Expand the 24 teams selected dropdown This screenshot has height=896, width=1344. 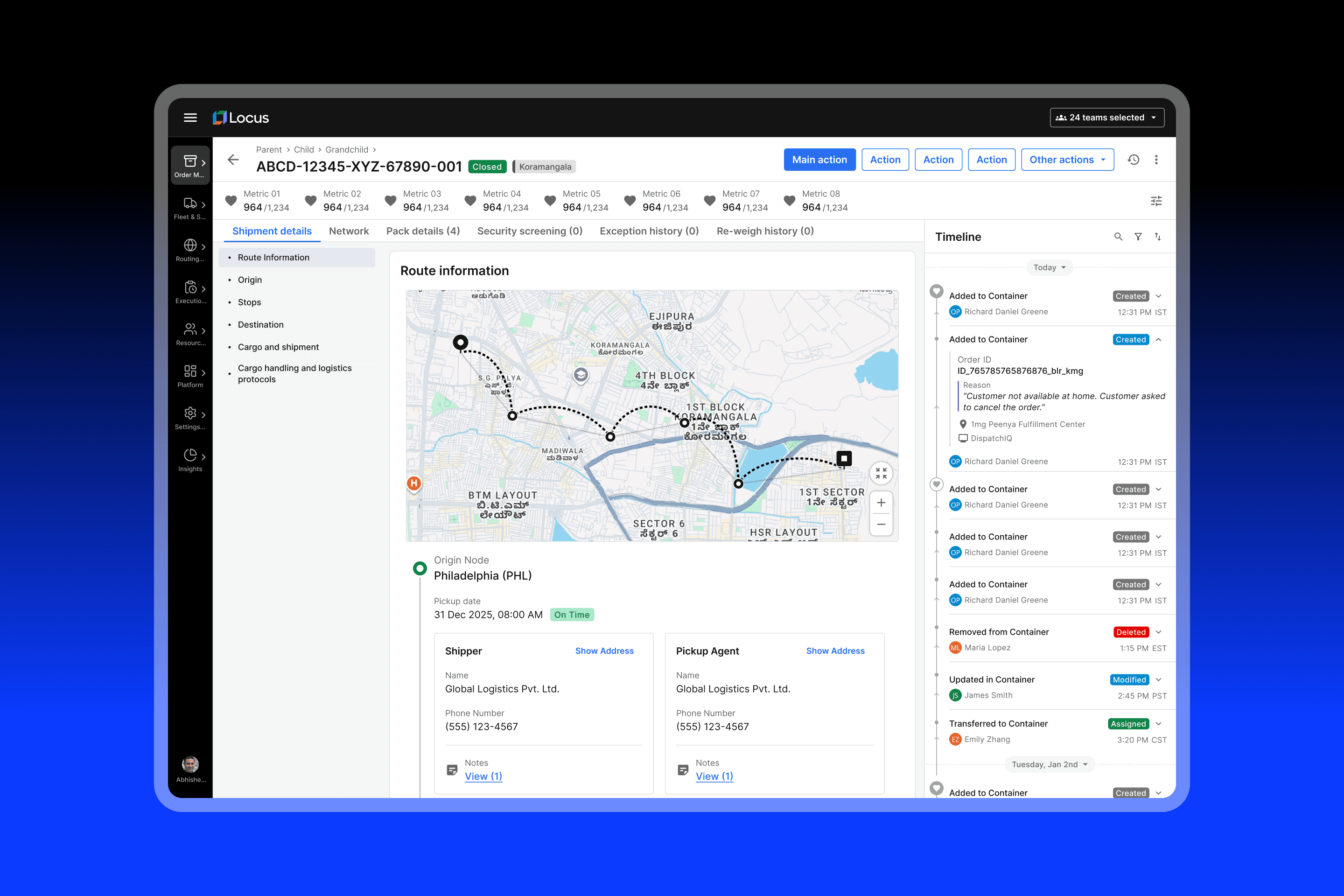[x=1107, y=118]
